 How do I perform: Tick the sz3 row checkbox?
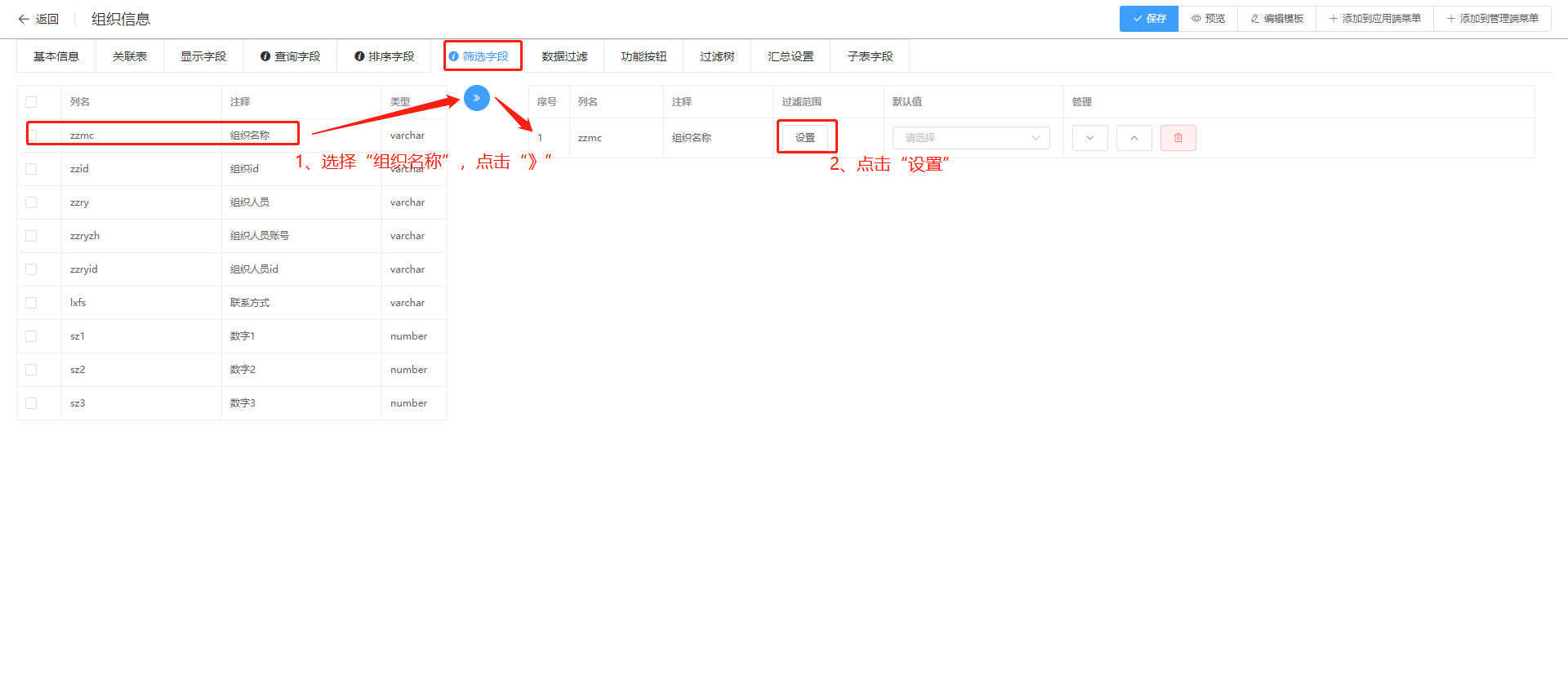31,403
